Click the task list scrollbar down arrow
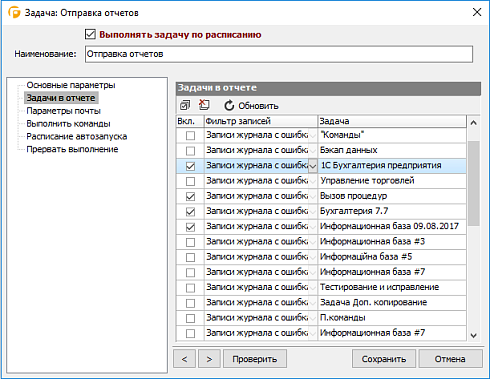 coord(473,335)
